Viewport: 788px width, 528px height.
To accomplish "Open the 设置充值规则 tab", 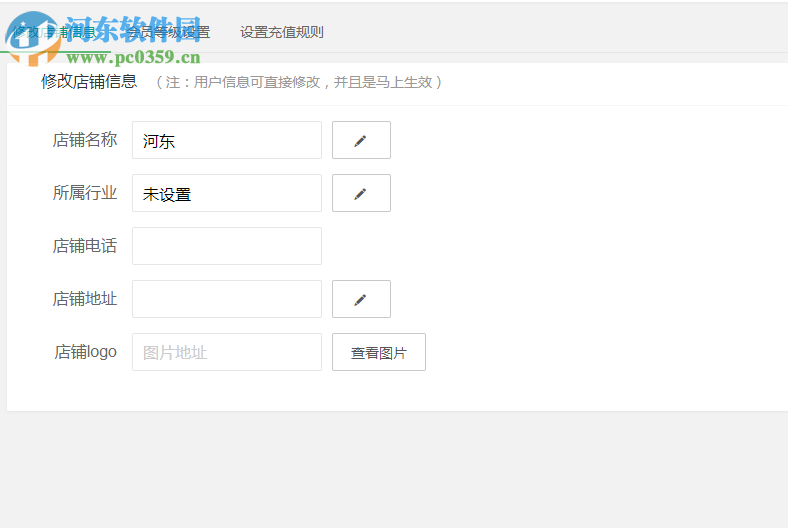I will (x=281, y=33).
